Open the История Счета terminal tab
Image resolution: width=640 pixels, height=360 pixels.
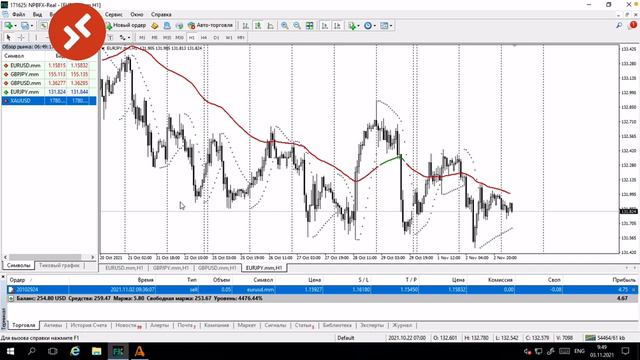[x=89, y=325]
